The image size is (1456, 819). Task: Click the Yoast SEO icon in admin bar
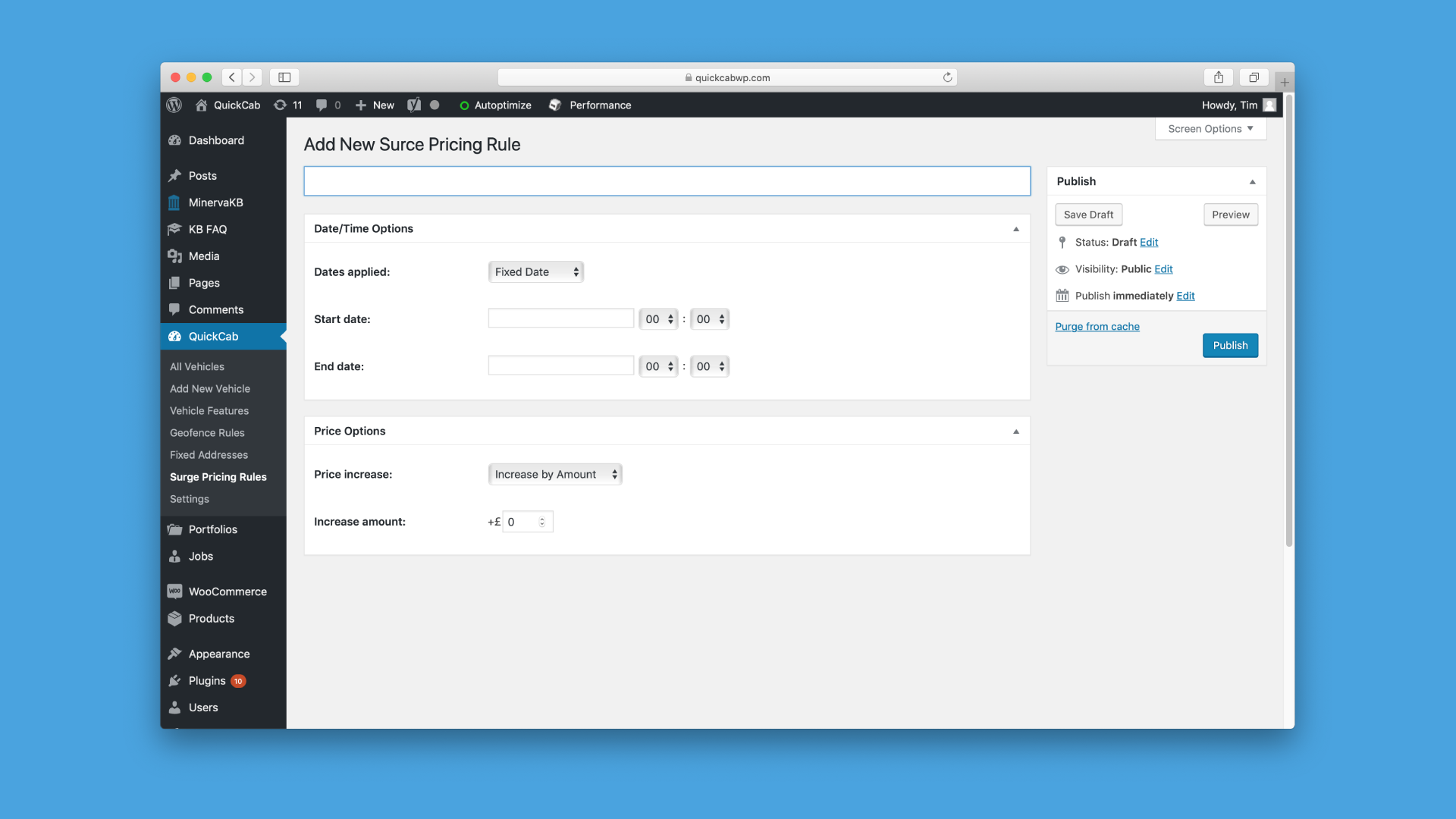(414, 105)
